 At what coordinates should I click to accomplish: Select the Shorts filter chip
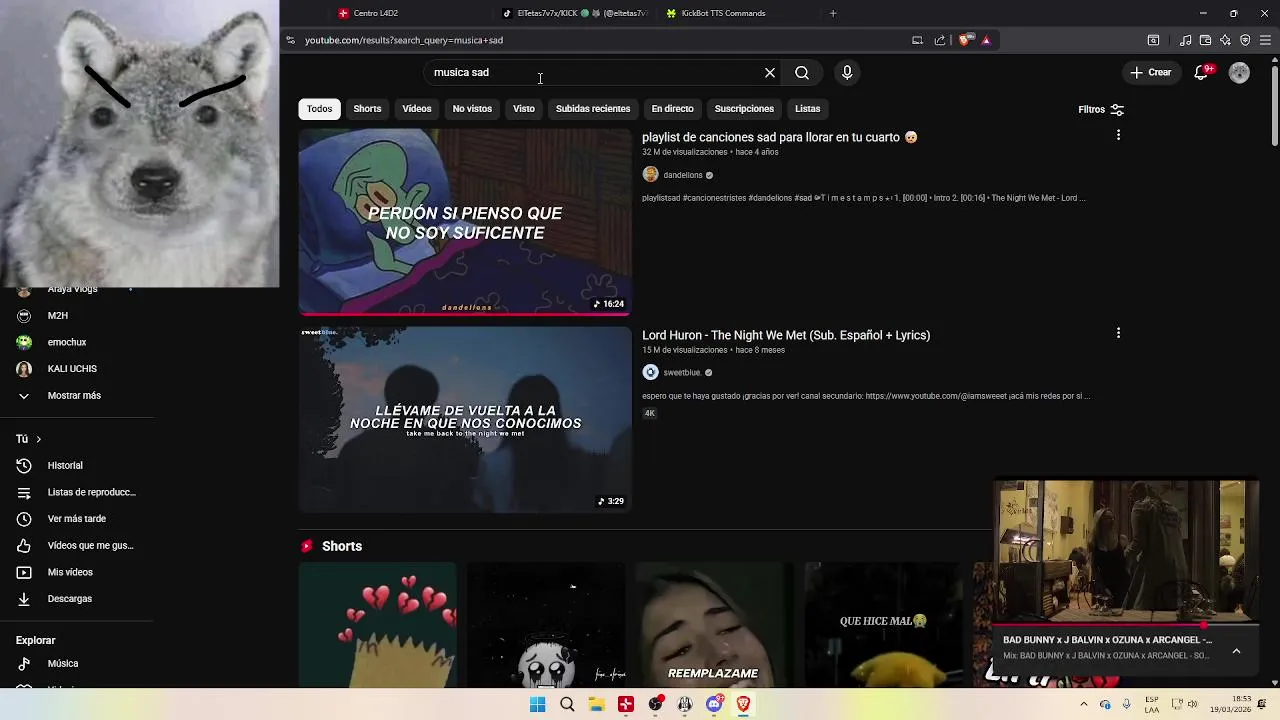(x=367, y=108)
